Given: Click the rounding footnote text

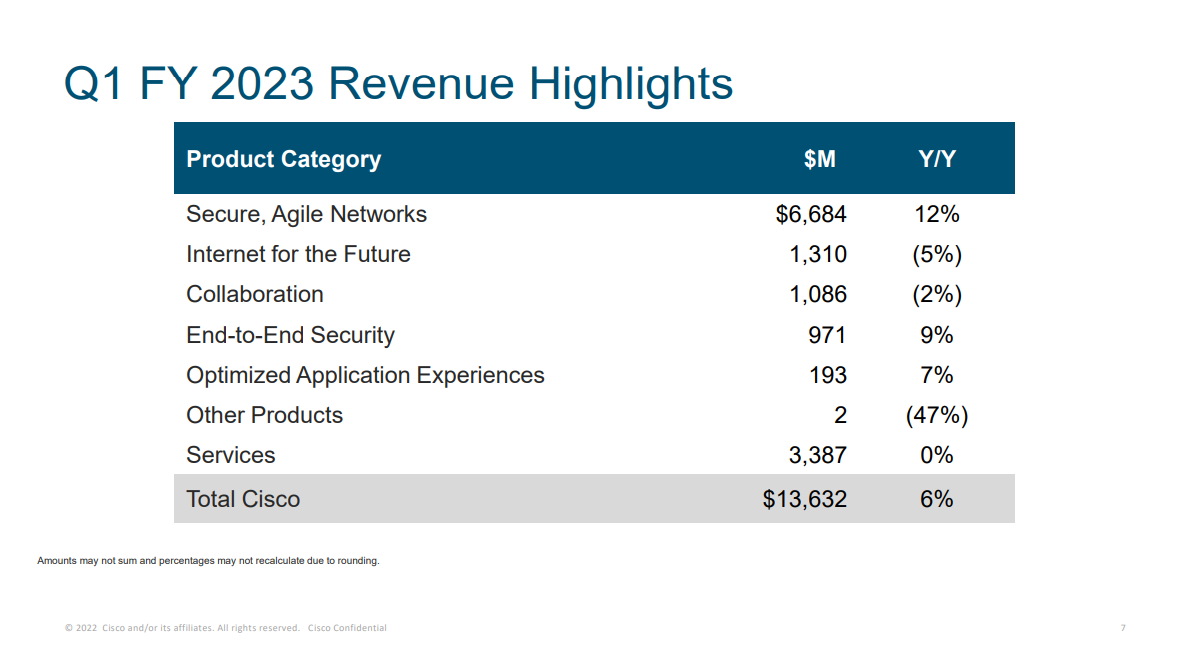Looking at the screenshot, I should tap(208, 561).
